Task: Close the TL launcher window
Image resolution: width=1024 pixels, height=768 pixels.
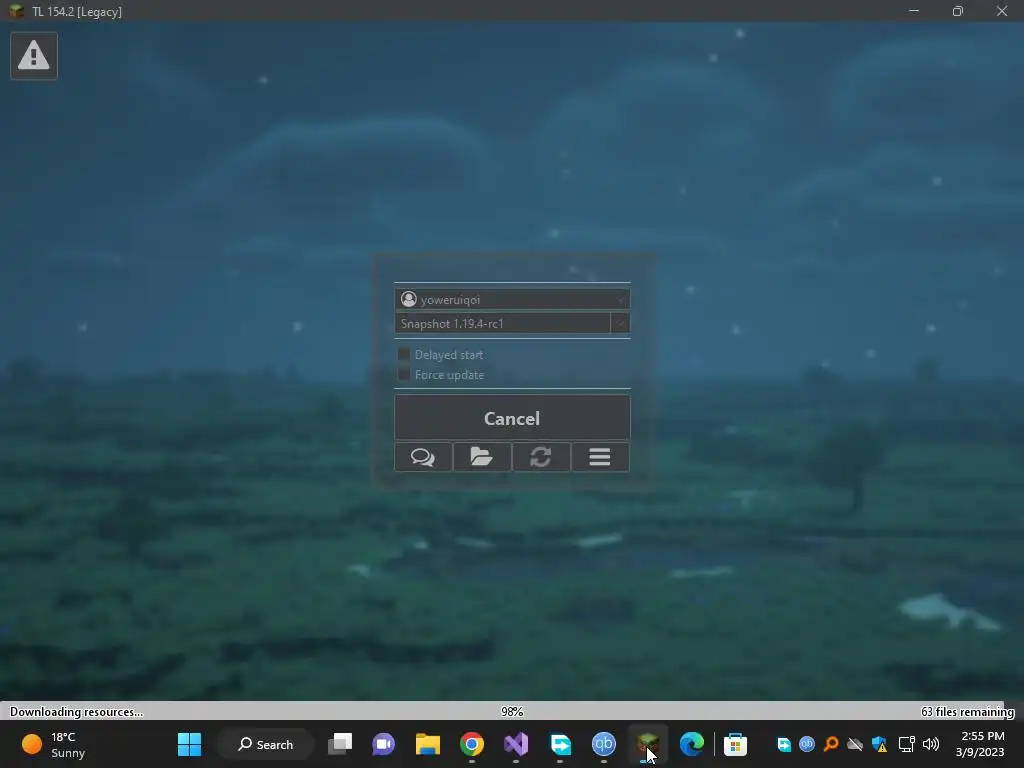Action: point(1002,11)
